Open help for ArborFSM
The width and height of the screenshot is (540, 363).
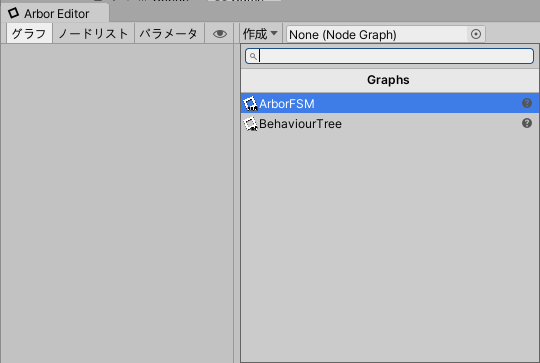coord(527,103)
